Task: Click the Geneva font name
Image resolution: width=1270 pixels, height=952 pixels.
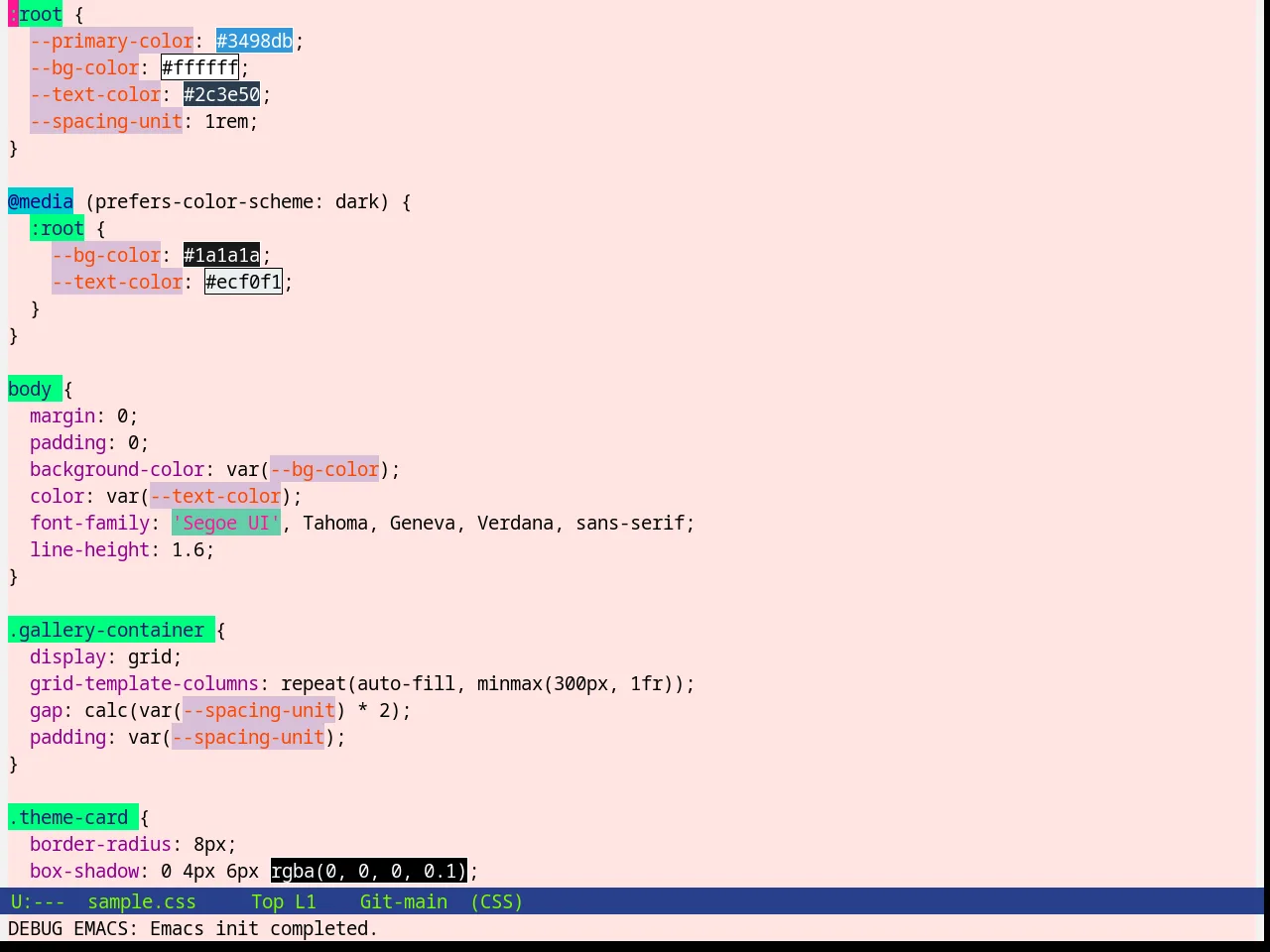Action: click(423, 523)
